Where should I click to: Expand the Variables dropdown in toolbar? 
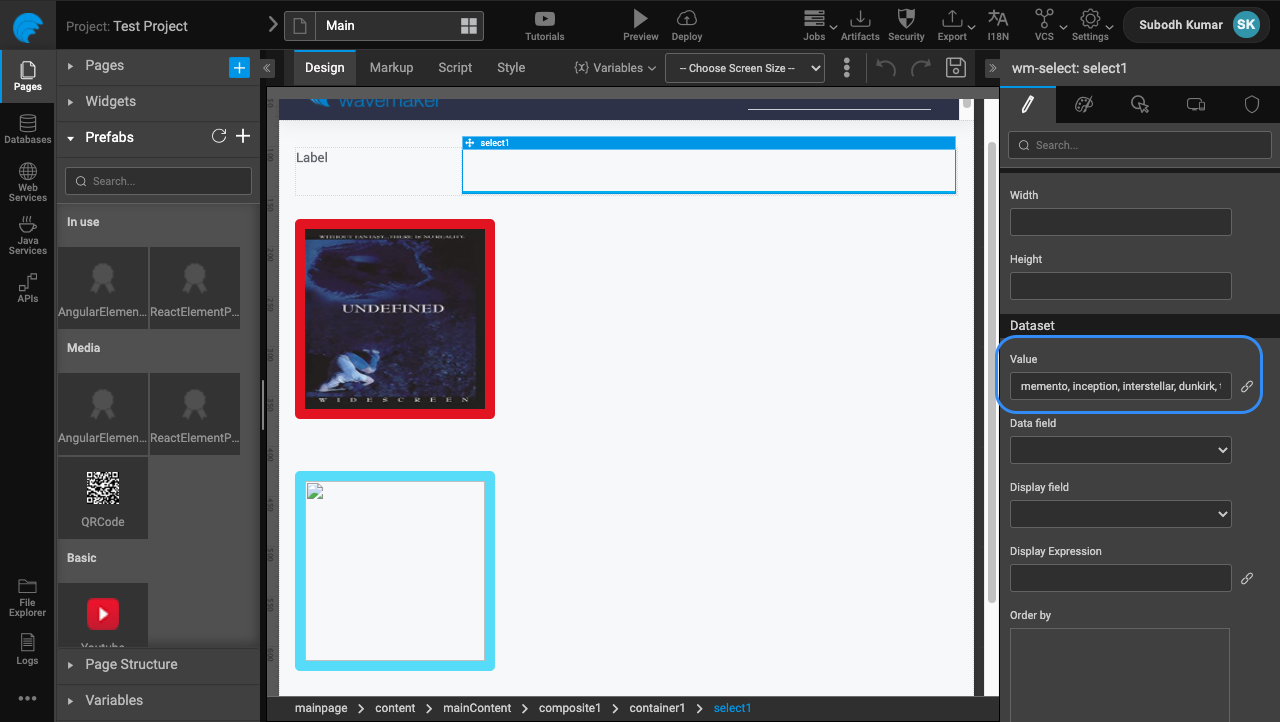click(615, 68)
